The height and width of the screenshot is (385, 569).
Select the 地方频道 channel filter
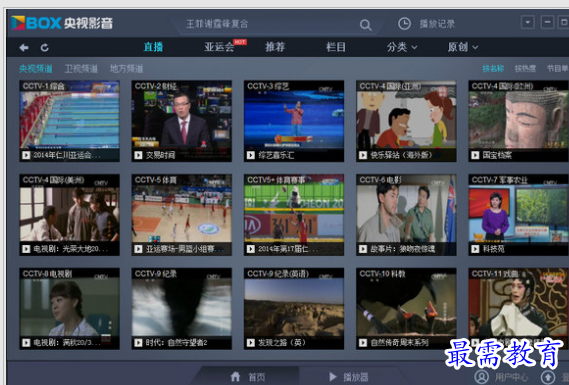tap(126, 69)
